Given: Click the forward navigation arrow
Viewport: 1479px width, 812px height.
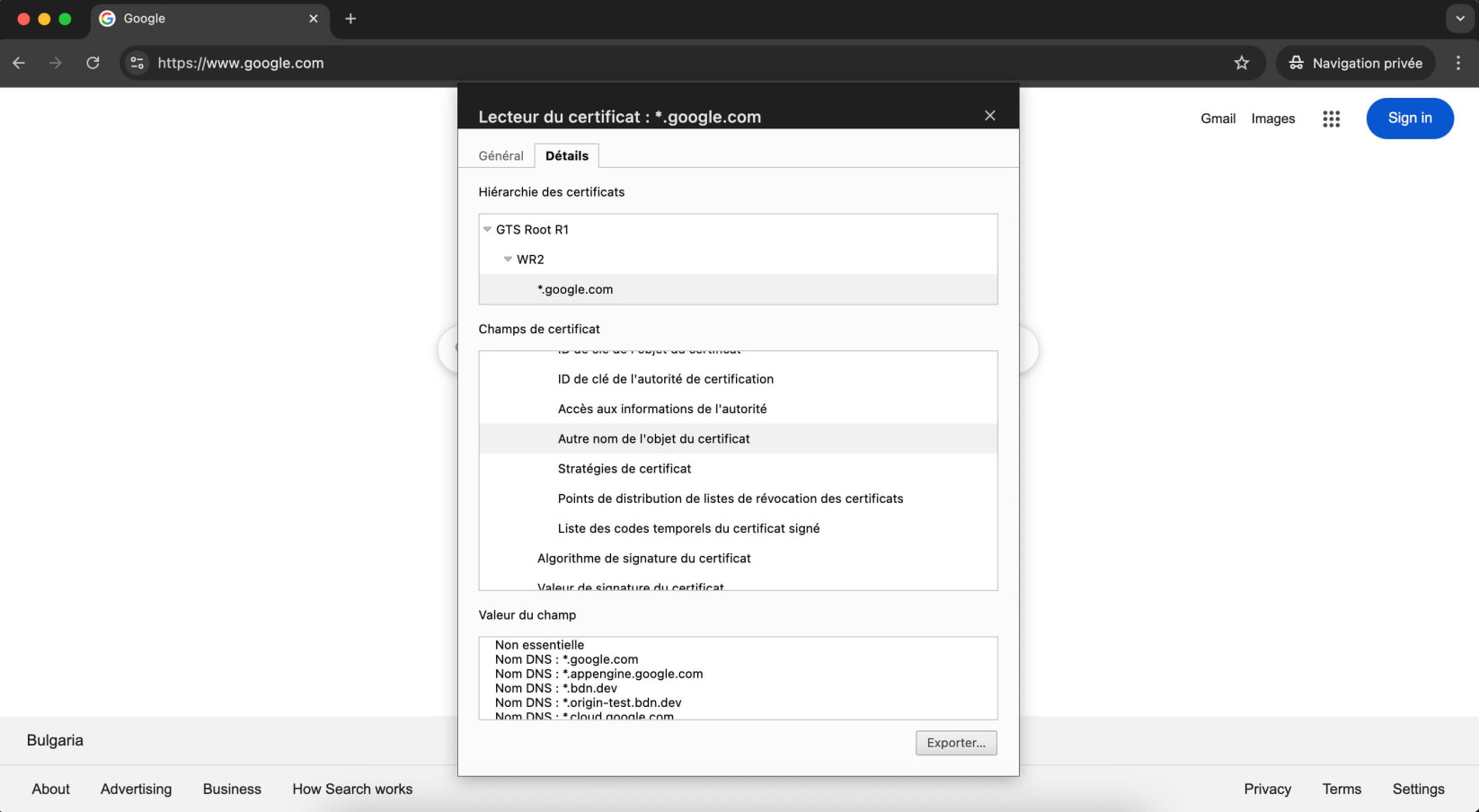Looking at the screenshot, I should pos(56,63).
